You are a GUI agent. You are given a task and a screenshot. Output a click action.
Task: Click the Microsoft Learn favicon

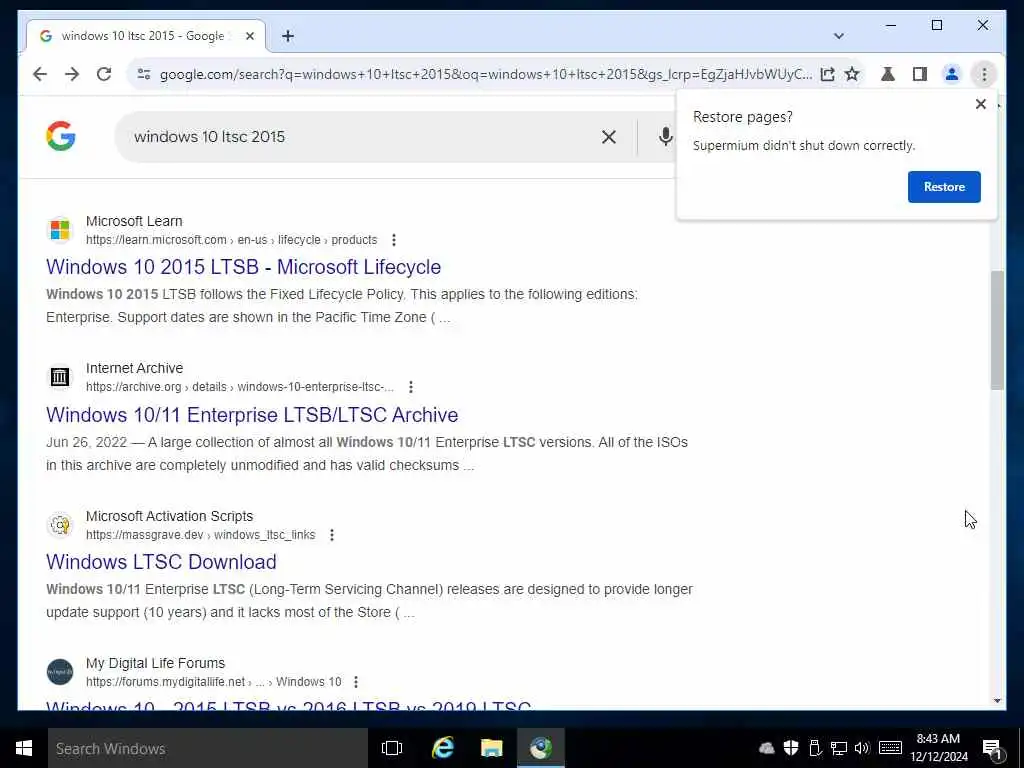click(60, 230)
